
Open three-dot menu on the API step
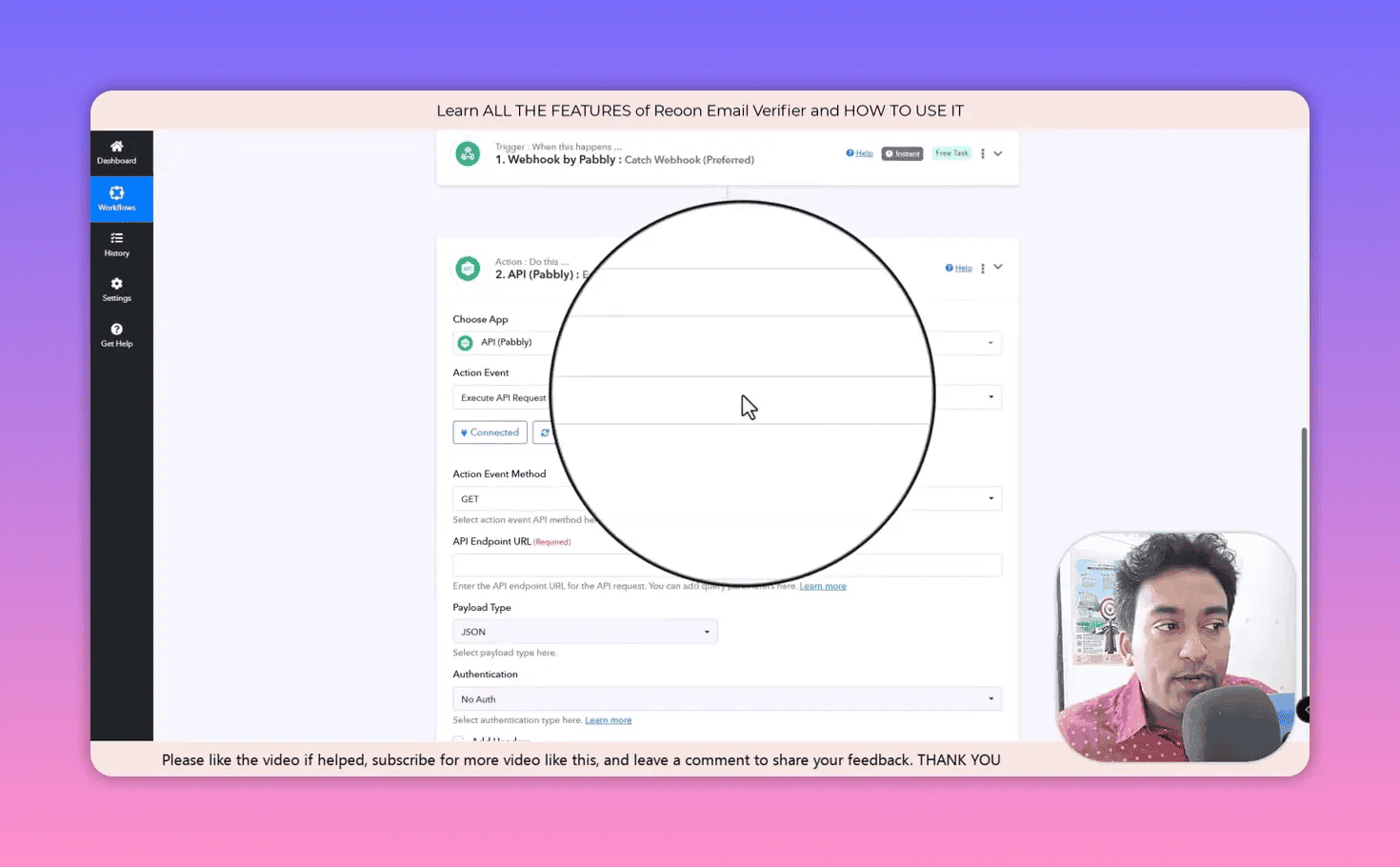[x=983, y=269]
